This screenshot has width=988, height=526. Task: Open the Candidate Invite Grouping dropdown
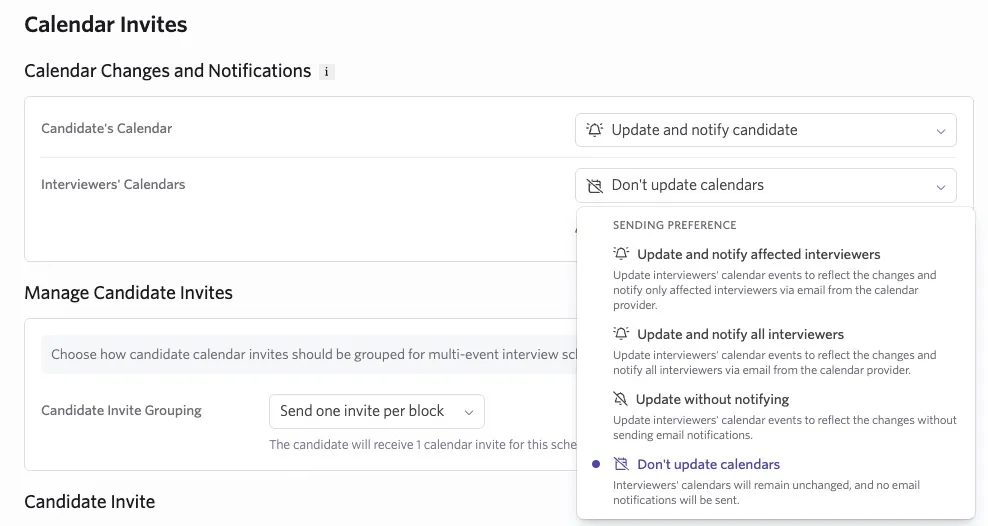point(377,411)
